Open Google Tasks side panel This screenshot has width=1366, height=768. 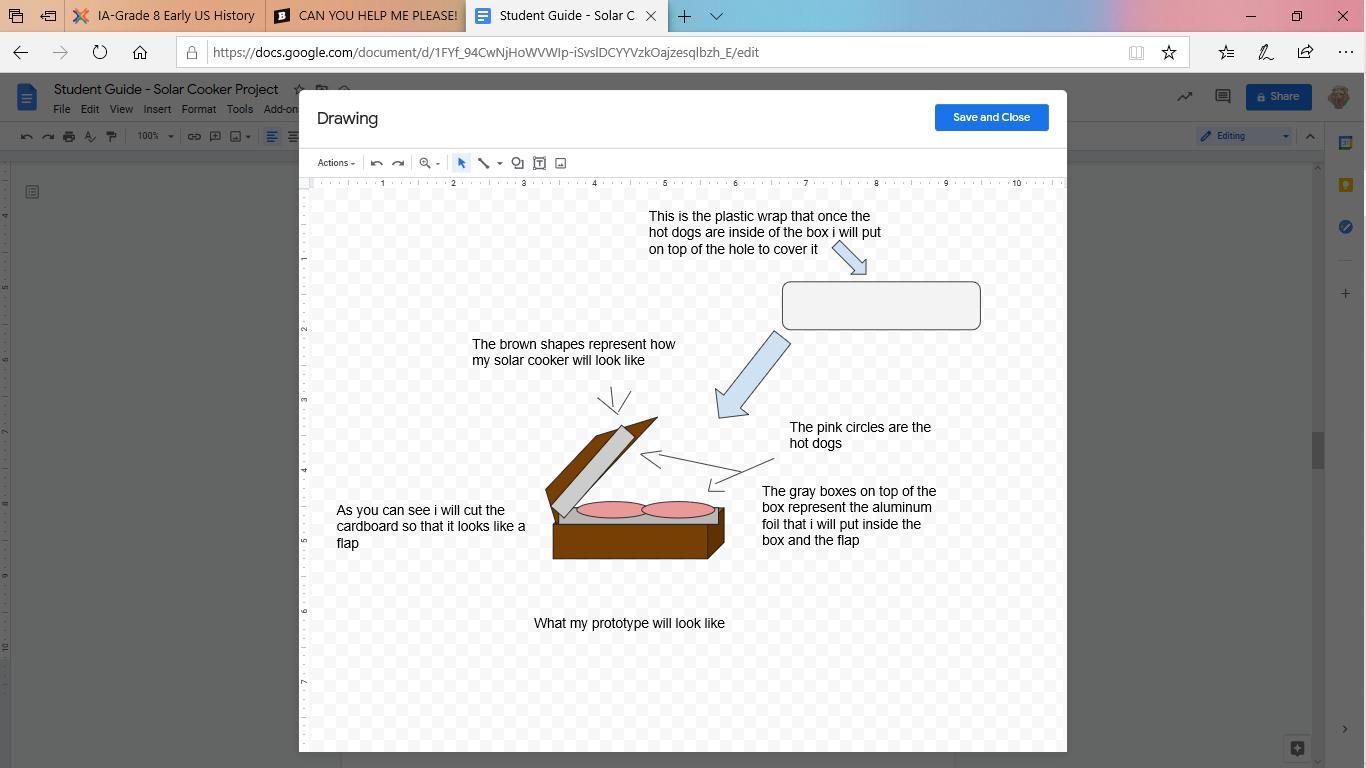[x=1346, y=227]
